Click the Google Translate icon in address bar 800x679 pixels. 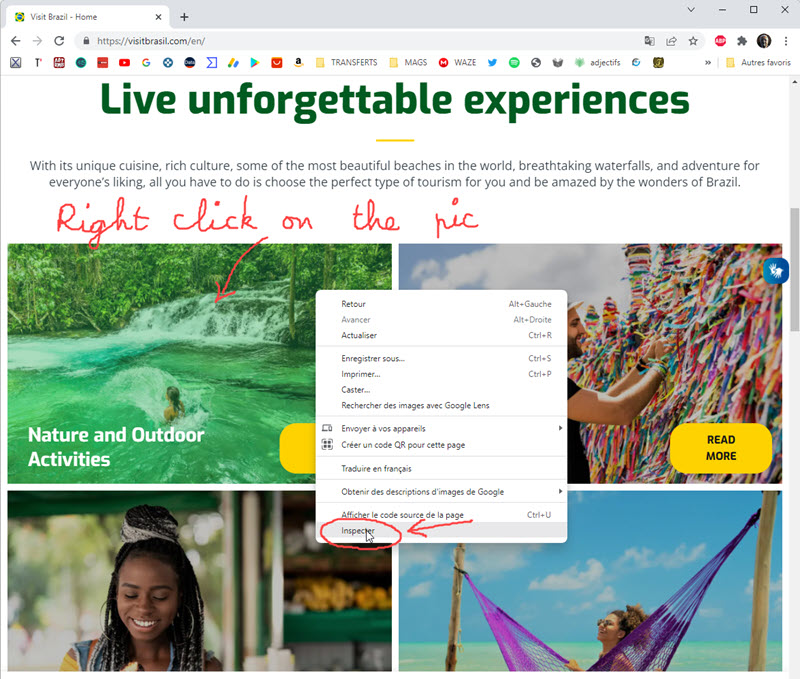649,41
